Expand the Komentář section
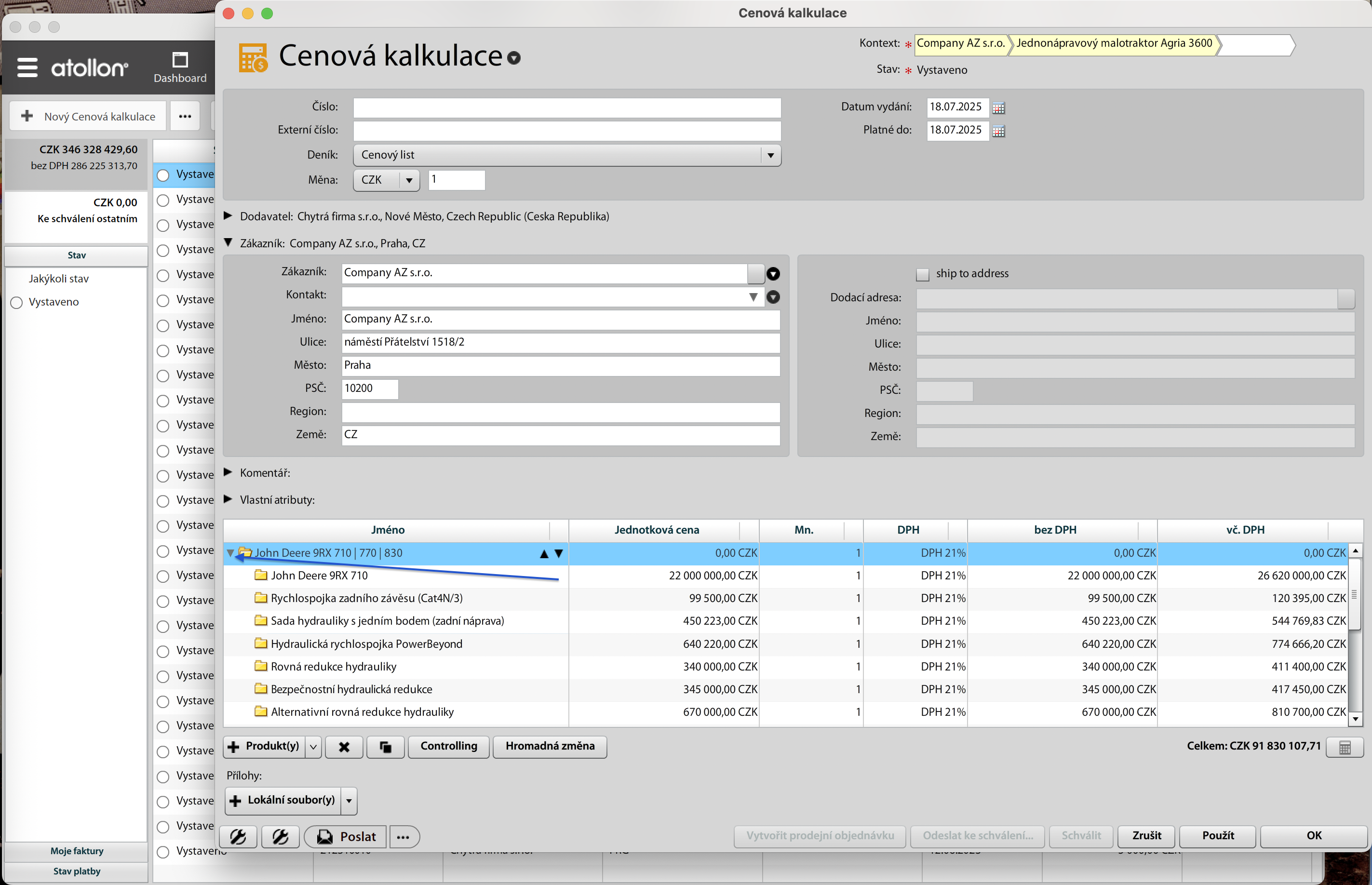 tap(228, 472)
